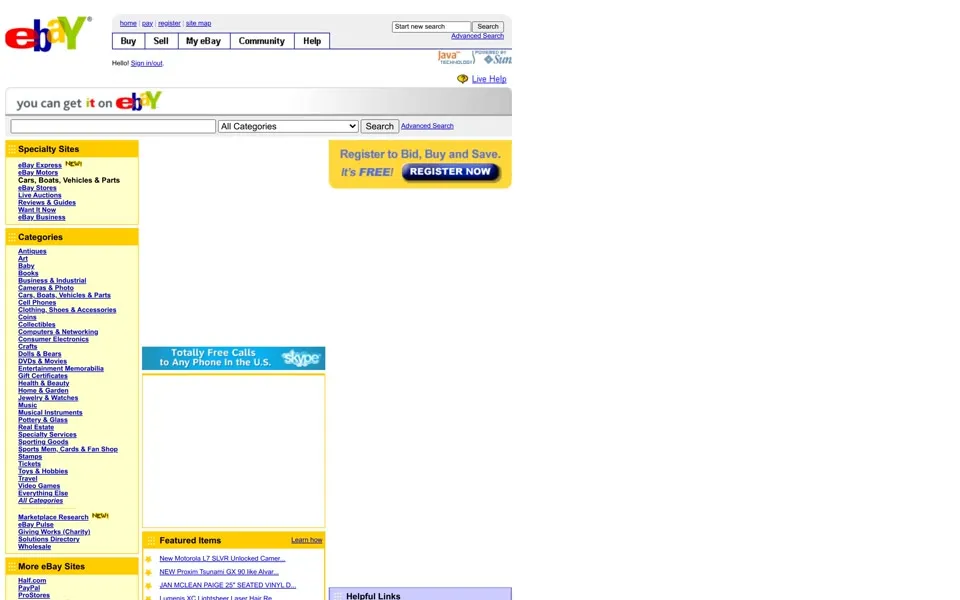Open the NEW Proxim Tsunami GX 90 item
The image size is (960, 600).
219,572
